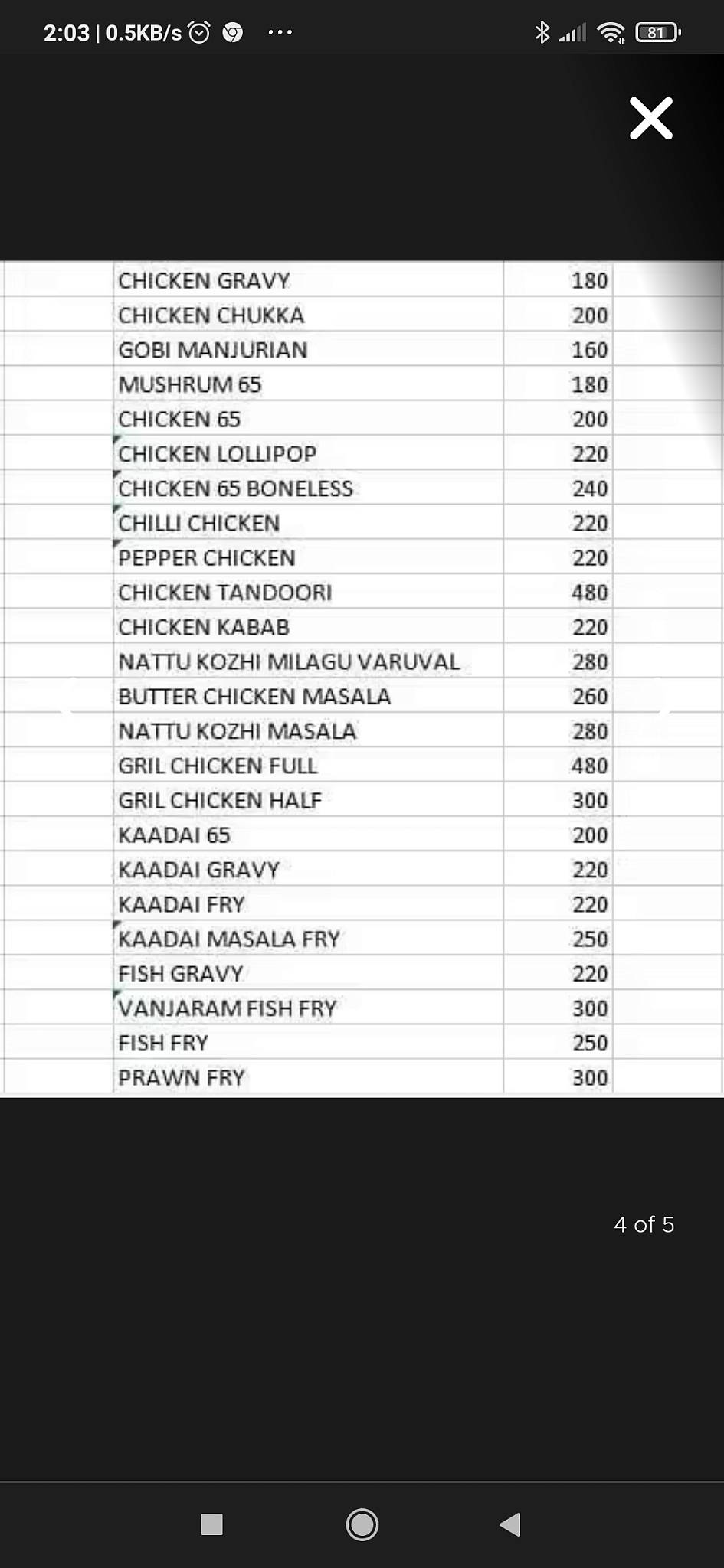
Task: Tap the BUTTER CHICKEN MASALA item
Action: point(254,697)
